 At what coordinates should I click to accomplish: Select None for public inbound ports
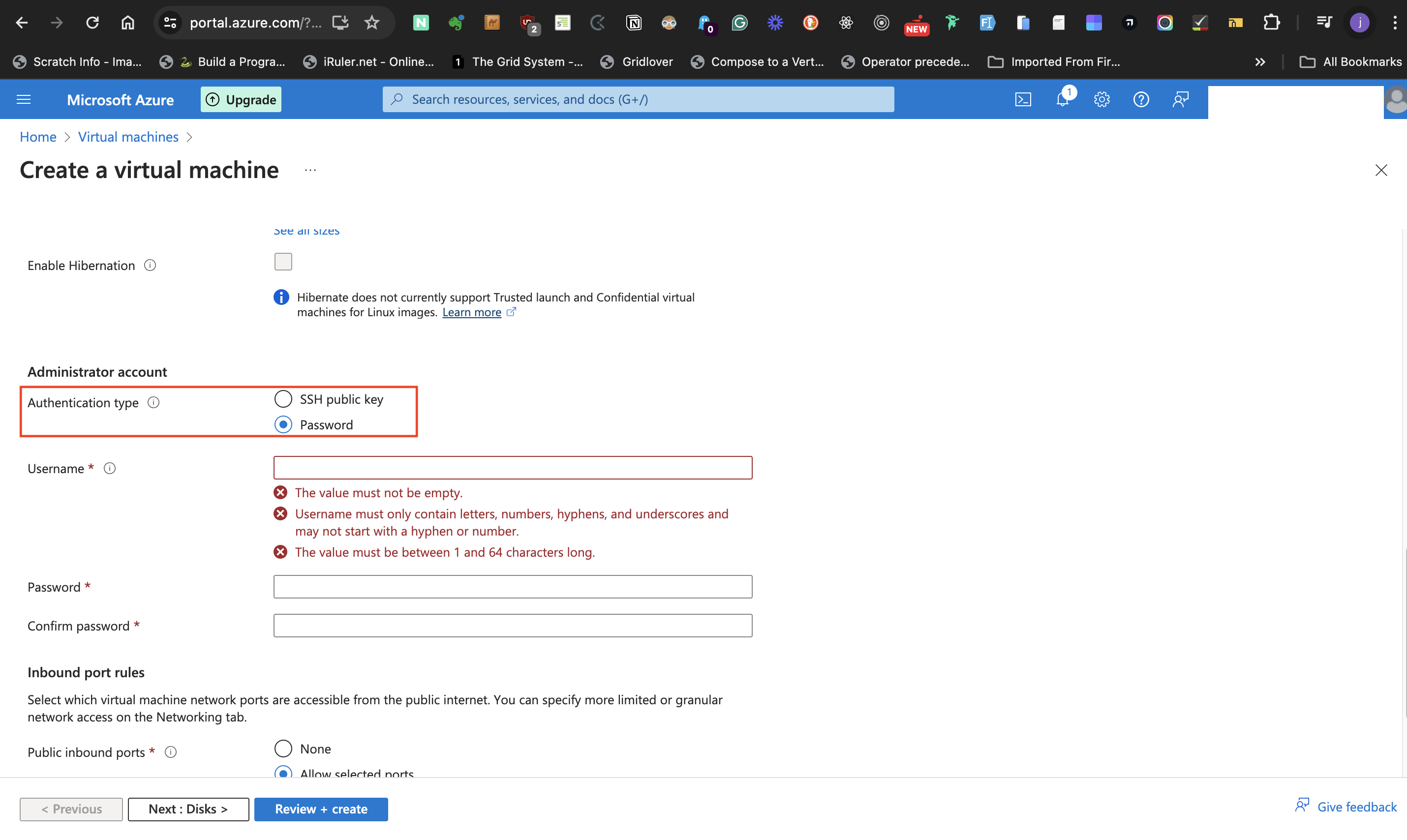[x=283, y=749]
